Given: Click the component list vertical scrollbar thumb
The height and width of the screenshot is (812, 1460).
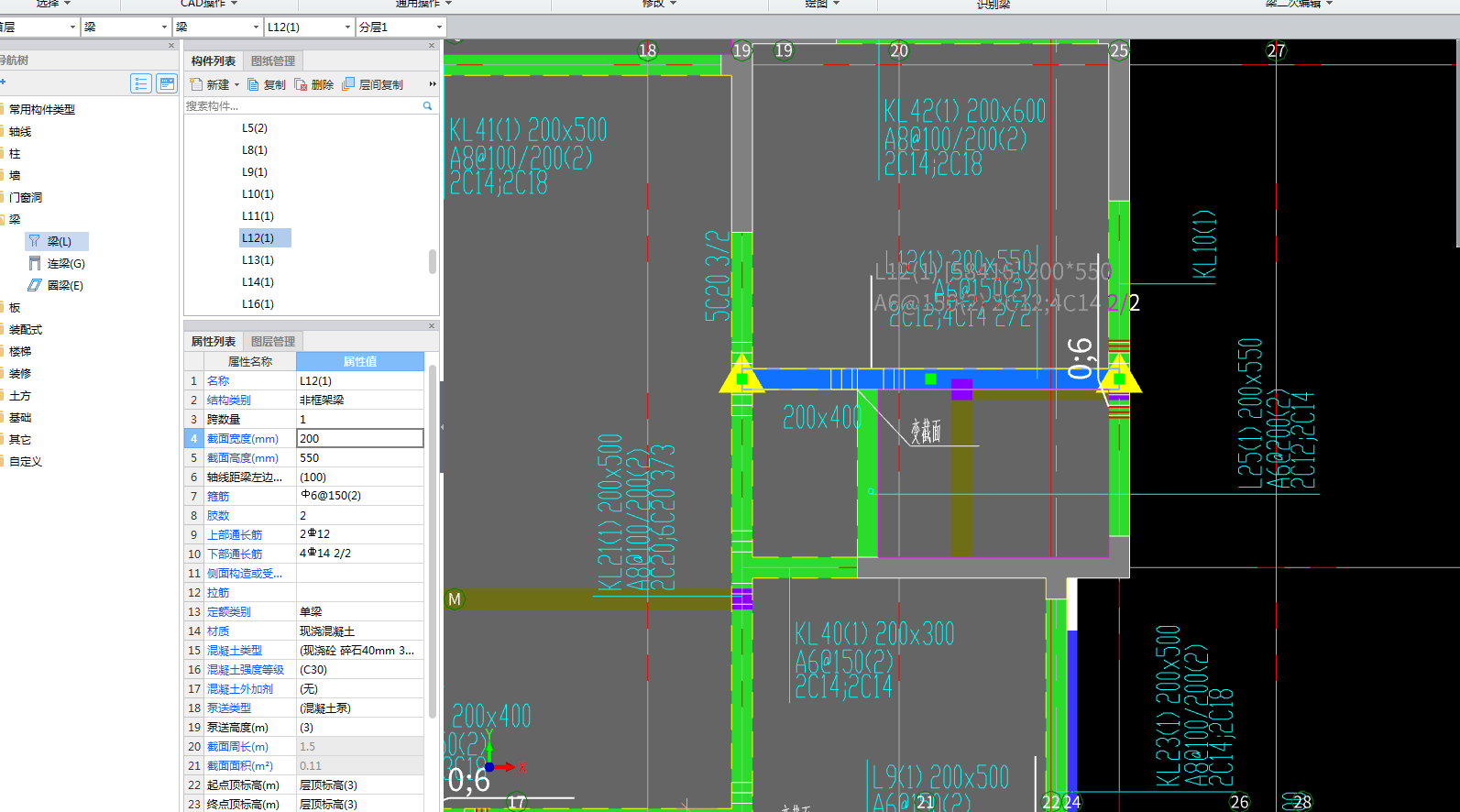Looking at the screenshot, I should (x=433, y=261).
